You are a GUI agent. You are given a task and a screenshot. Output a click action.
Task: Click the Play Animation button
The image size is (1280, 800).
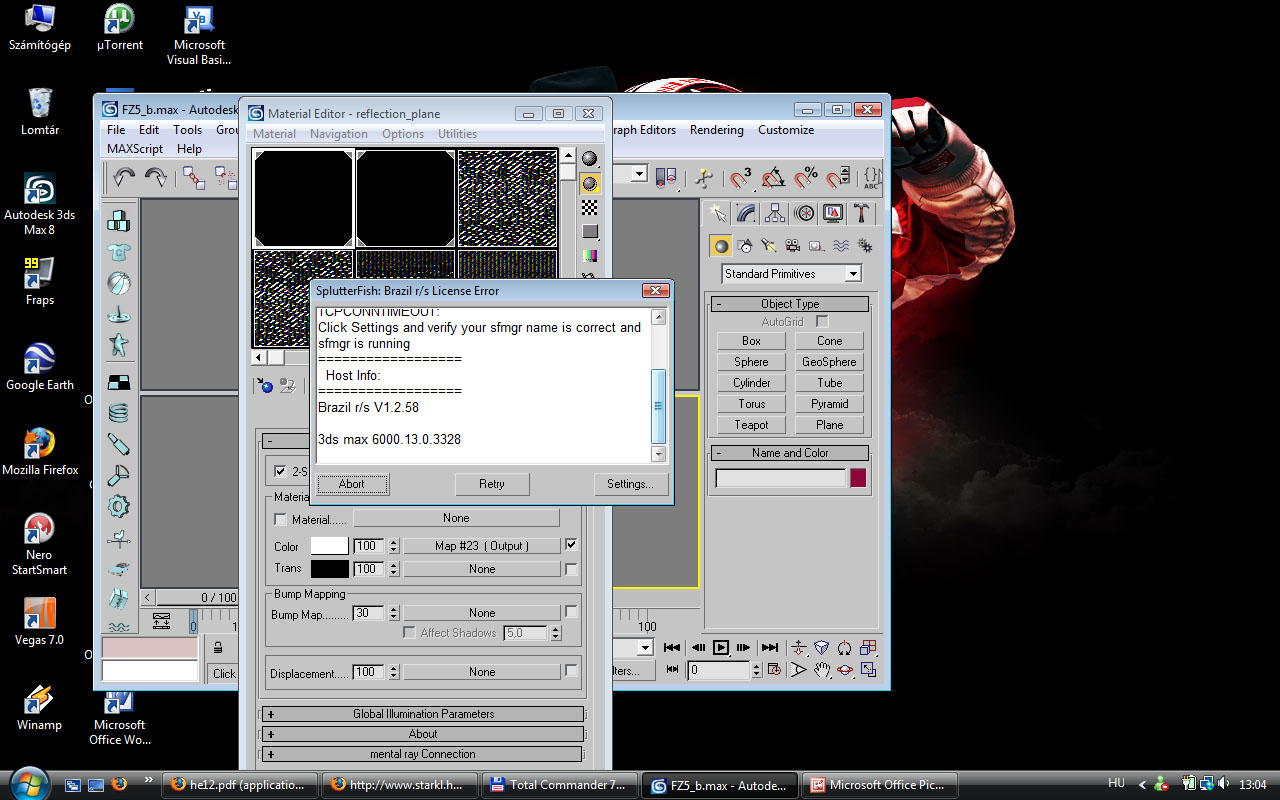pos(720,647)
